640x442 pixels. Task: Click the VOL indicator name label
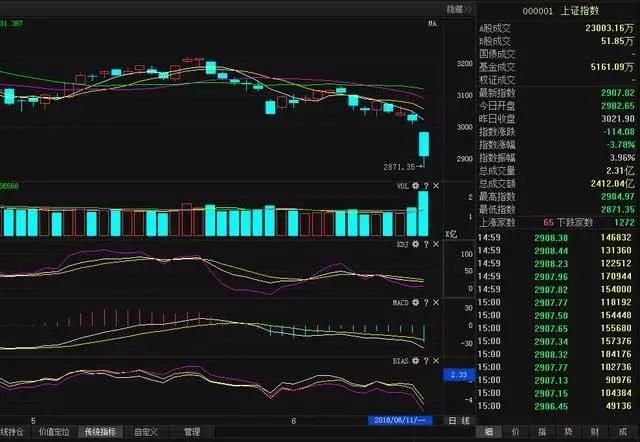click(402, 186)
